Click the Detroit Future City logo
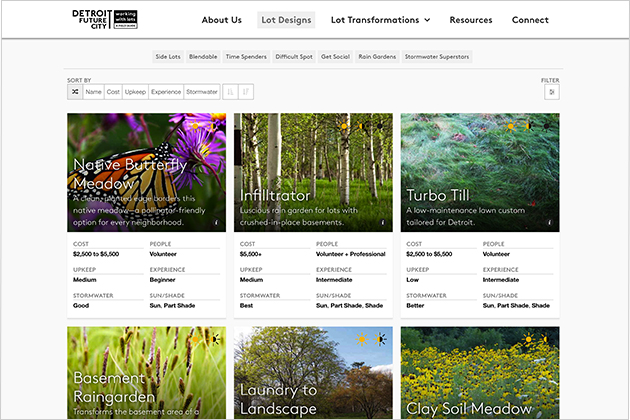 (105, 19)
